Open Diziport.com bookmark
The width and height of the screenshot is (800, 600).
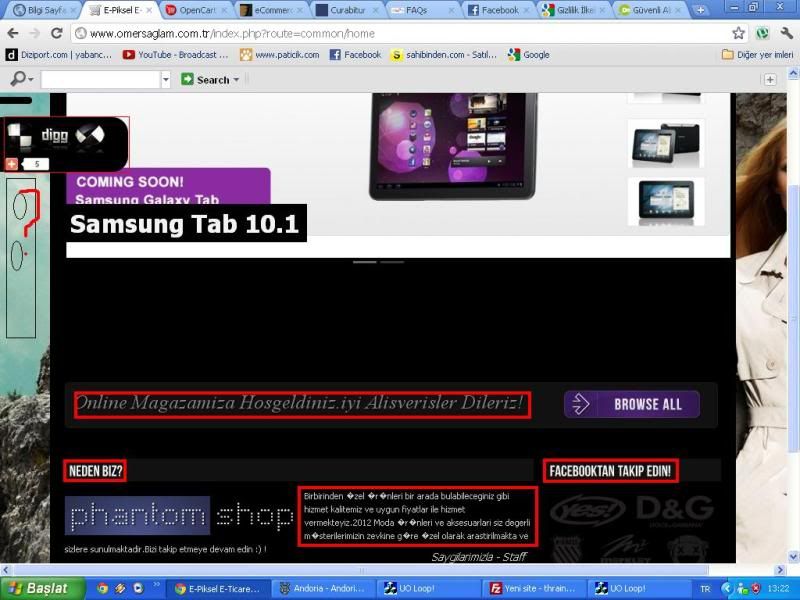coord(59,55)
